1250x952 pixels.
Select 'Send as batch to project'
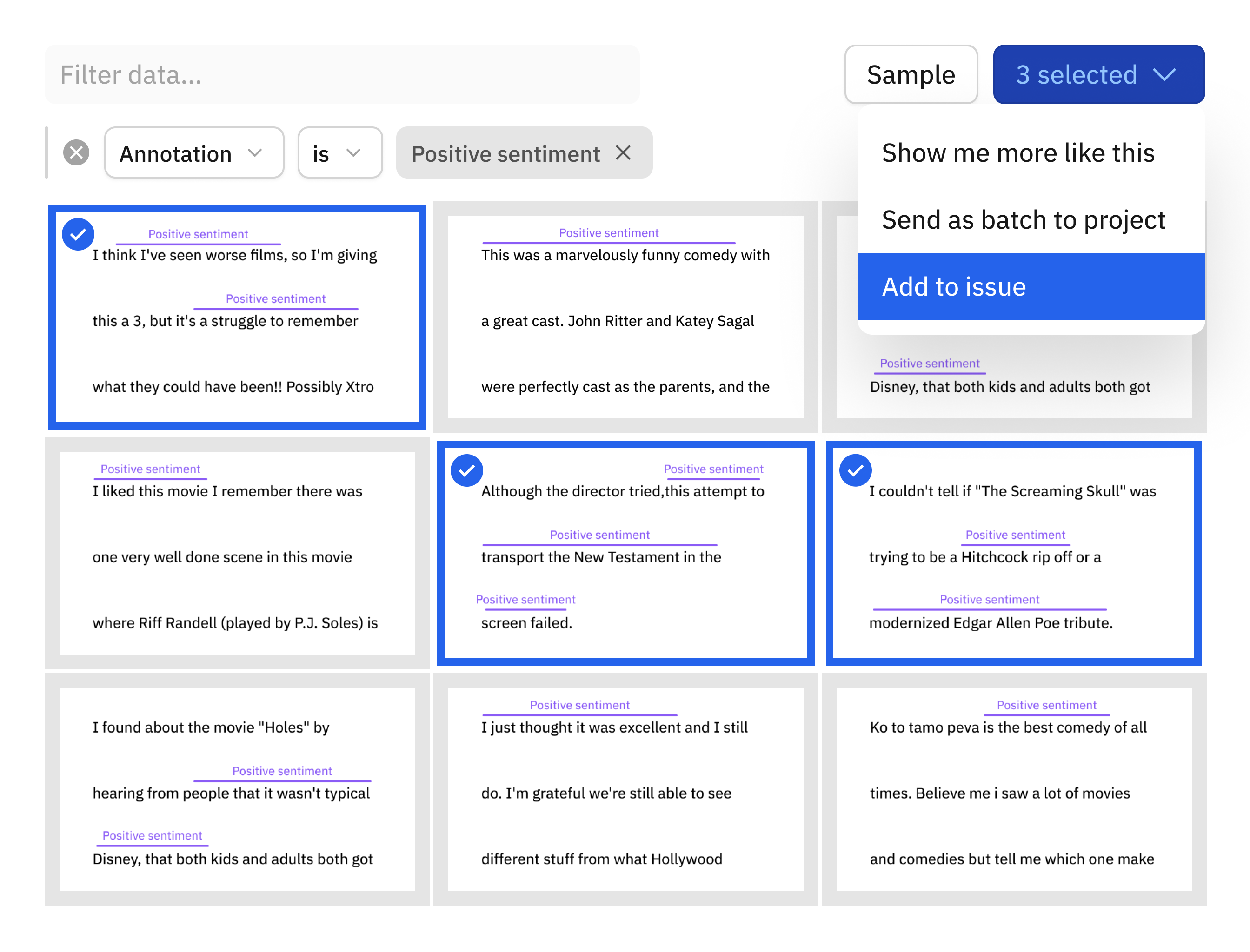click(1023, 219)
